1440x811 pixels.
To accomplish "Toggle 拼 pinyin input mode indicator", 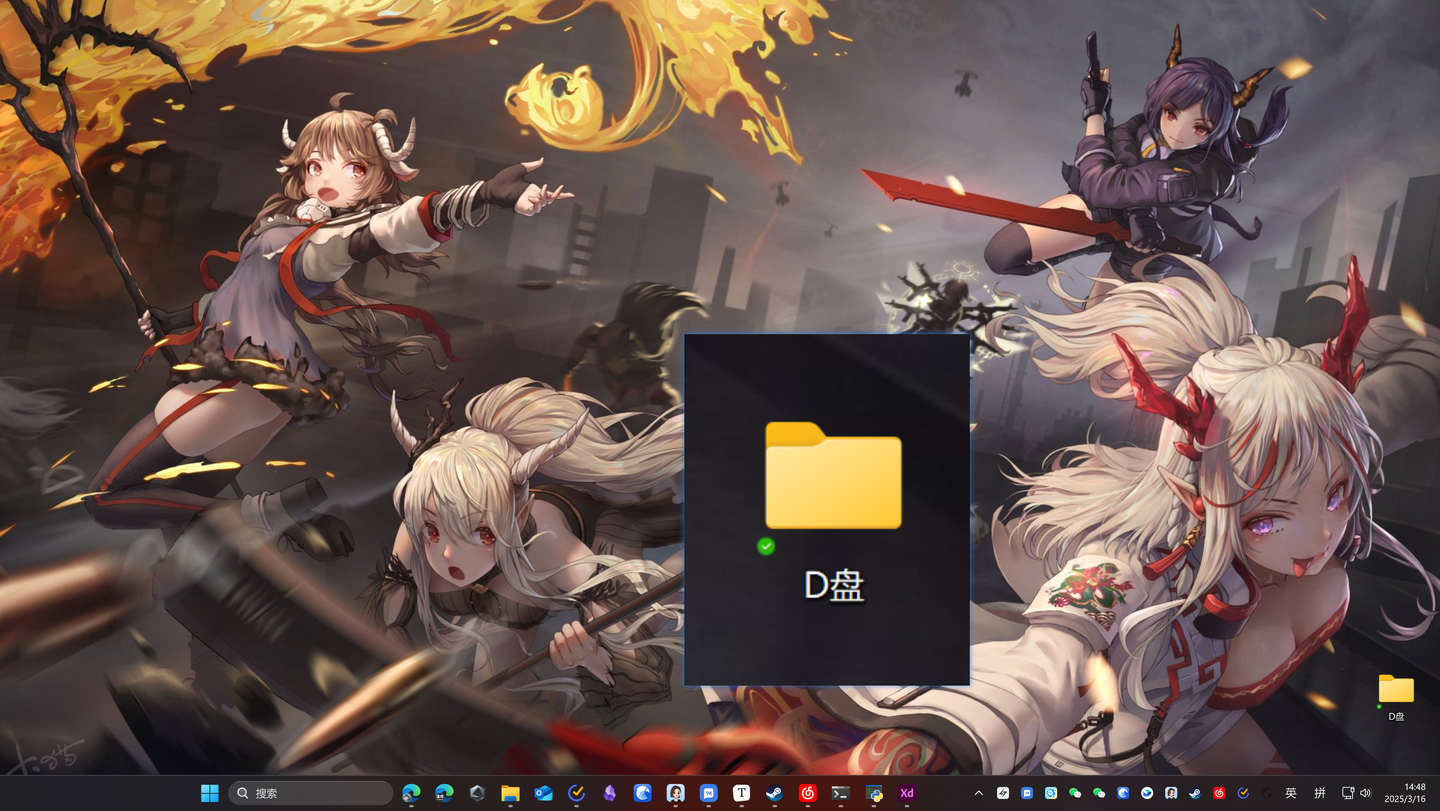I will [x=1320, y=793].
